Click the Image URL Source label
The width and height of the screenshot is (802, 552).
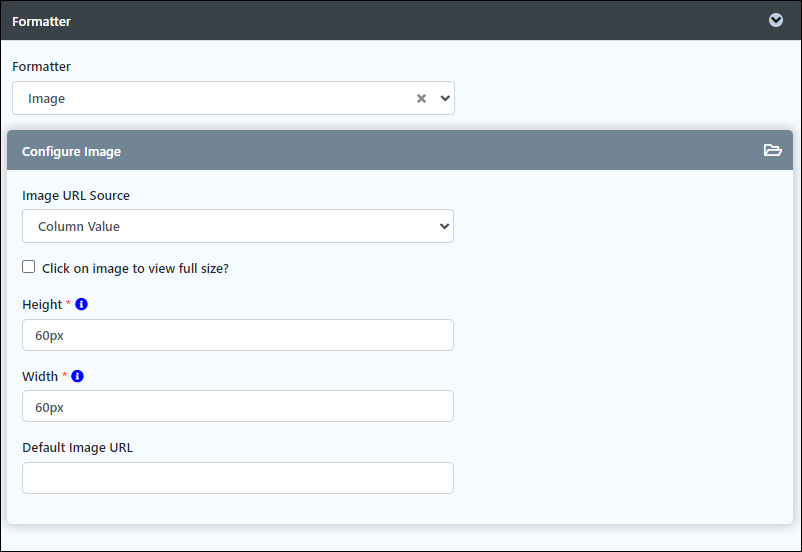click(76, 195)
